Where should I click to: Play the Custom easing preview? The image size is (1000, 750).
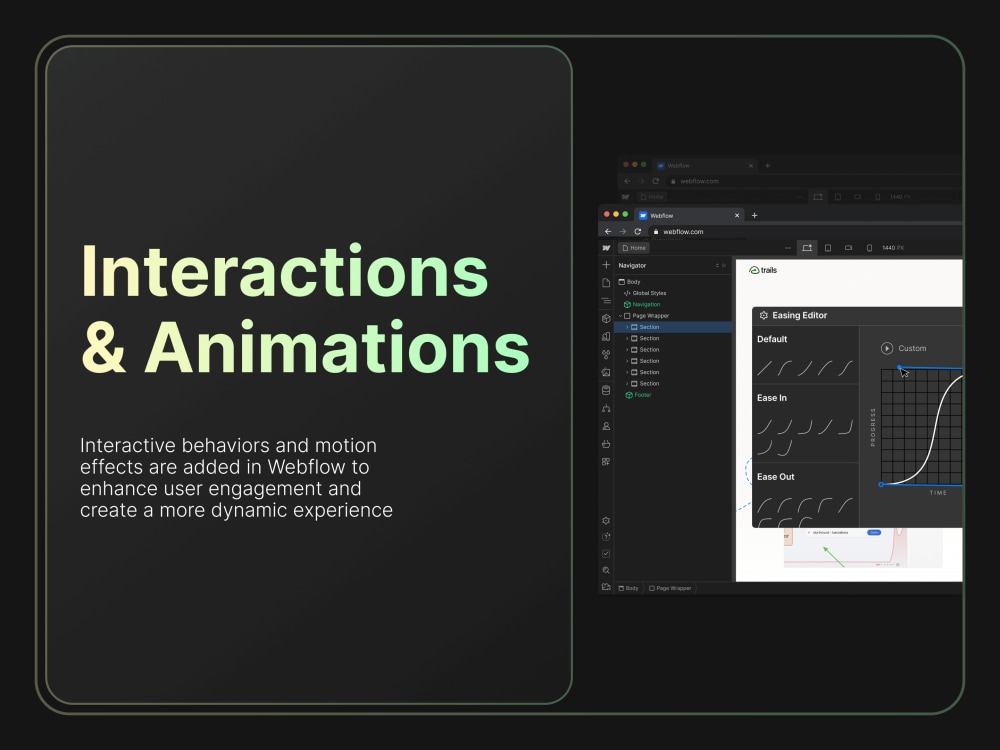click(886, 348)
